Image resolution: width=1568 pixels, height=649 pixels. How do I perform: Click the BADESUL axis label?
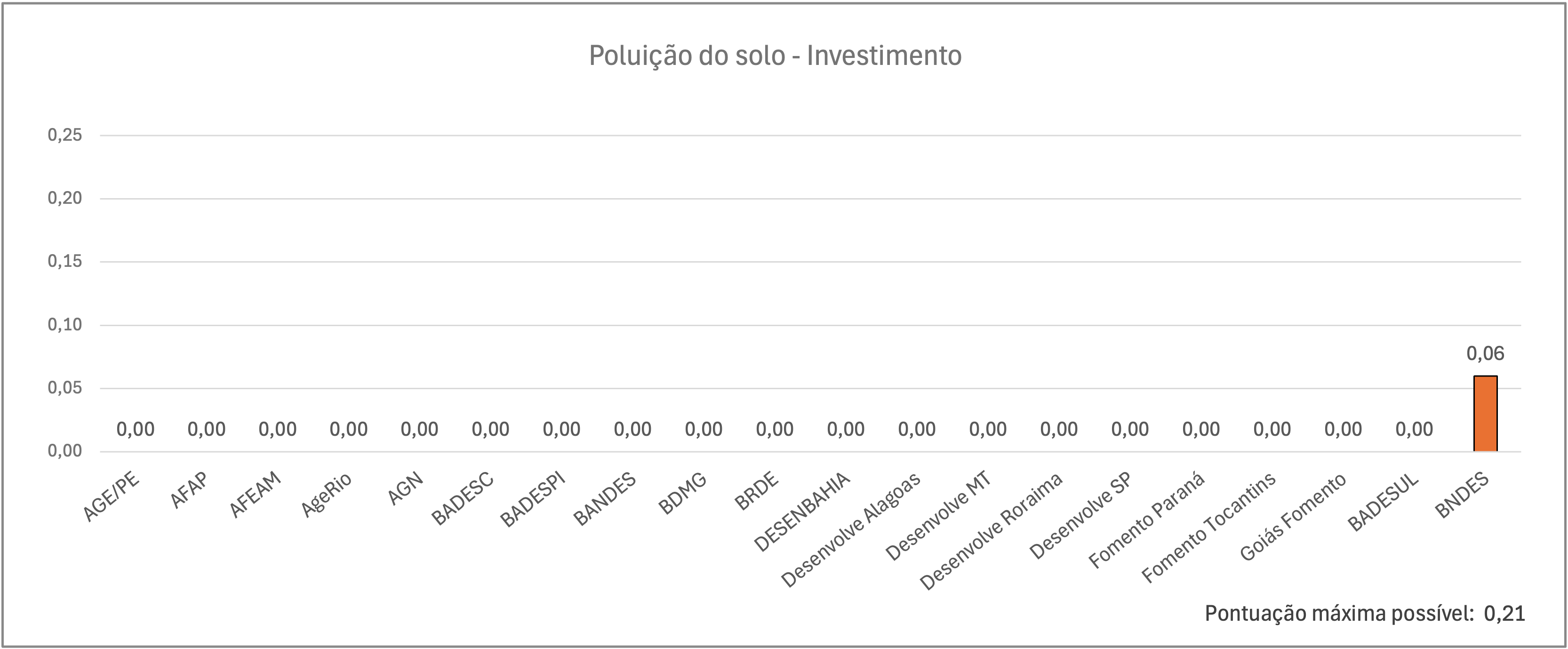1383,502
